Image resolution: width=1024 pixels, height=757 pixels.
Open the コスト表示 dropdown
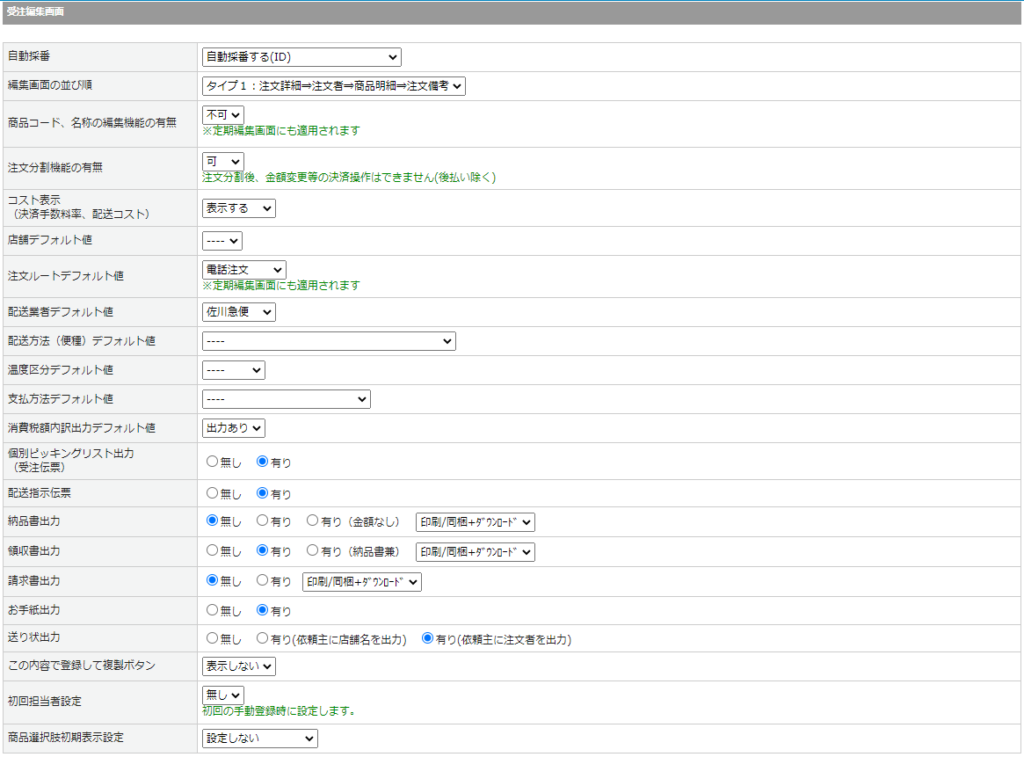pos(239,208)
